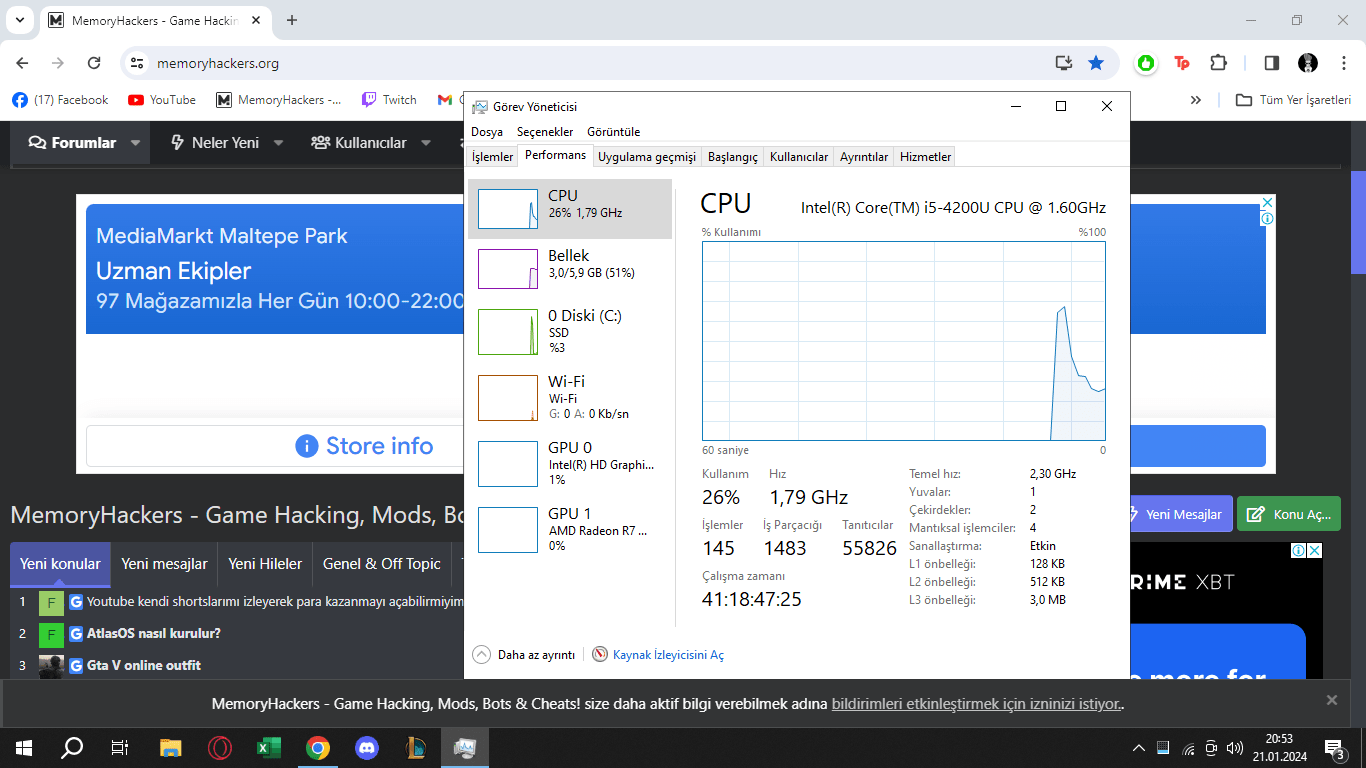
Task: Click the install app icon in address bar
Action: [1064, 63]
